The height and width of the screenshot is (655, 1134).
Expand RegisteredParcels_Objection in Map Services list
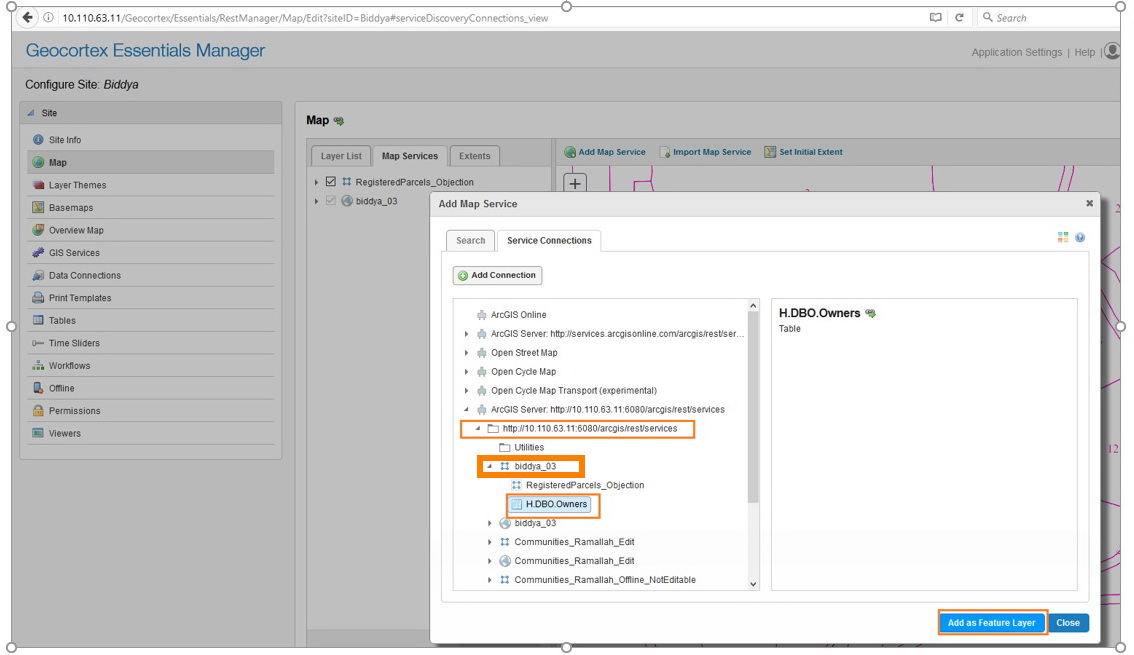coord(316,182)
